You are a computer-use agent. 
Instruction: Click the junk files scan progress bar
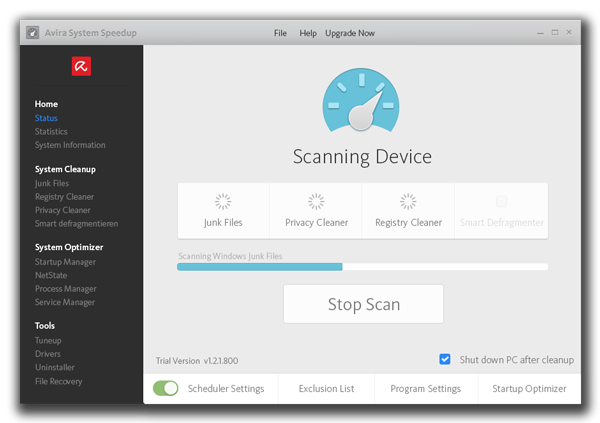tap(362, 267)
